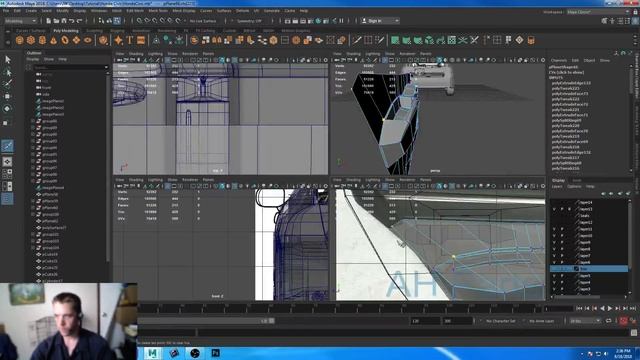Create a polygon sphere from the shelf
This screenshot has width=640, height=360.
[19, 40]
